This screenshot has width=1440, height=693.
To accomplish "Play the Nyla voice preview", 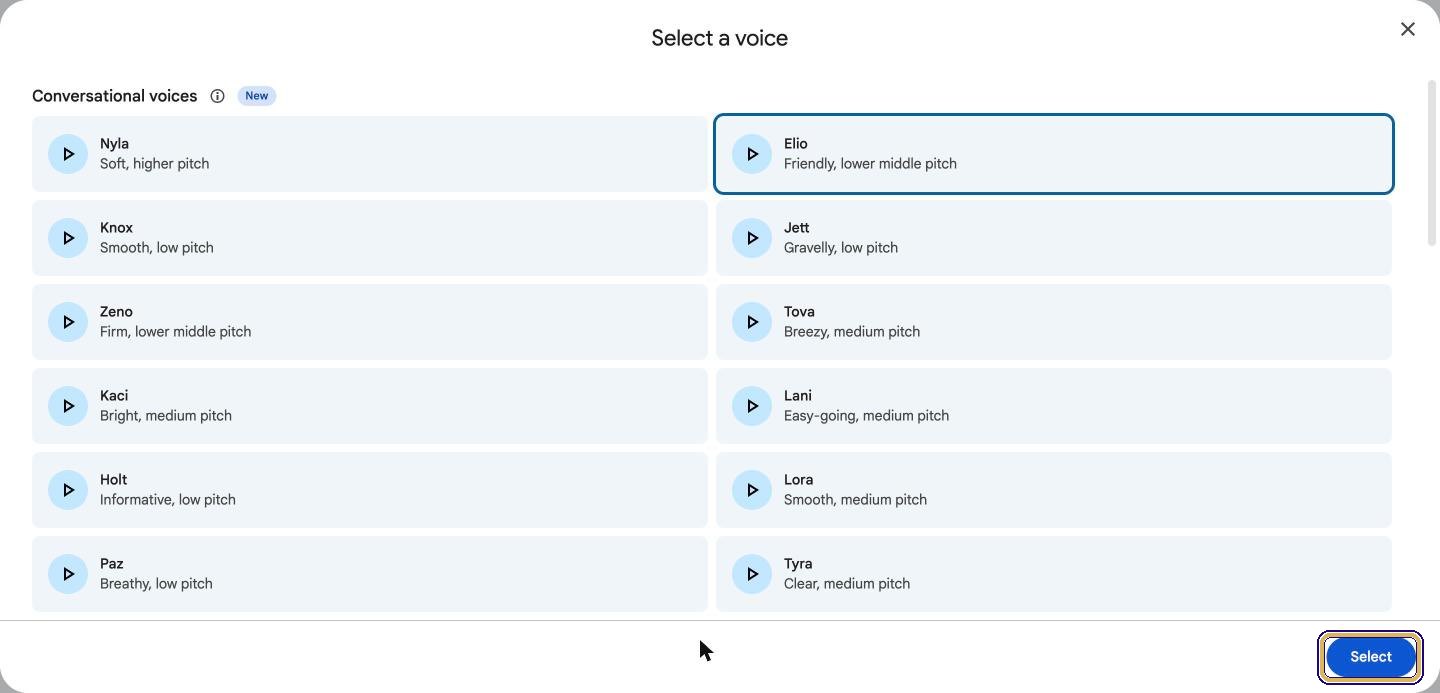I will (68, 154).
